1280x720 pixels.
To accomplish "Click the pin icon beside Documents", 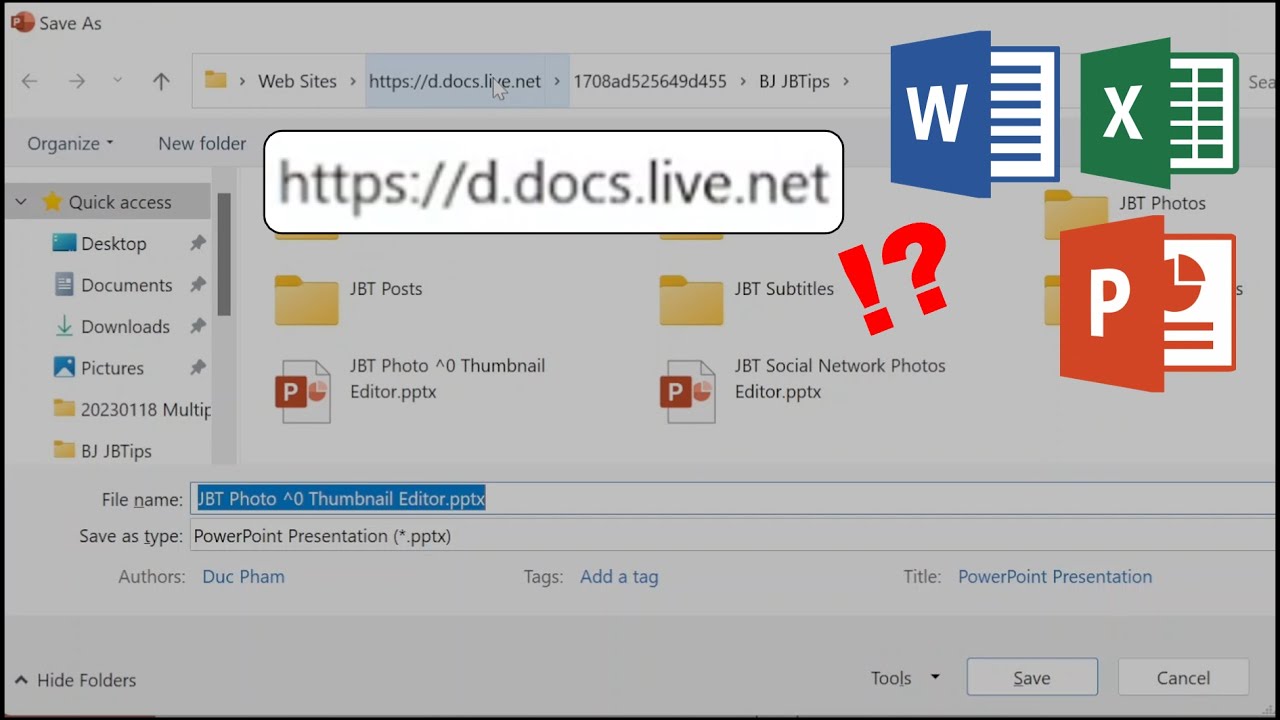I will click(x=198, y=285).
